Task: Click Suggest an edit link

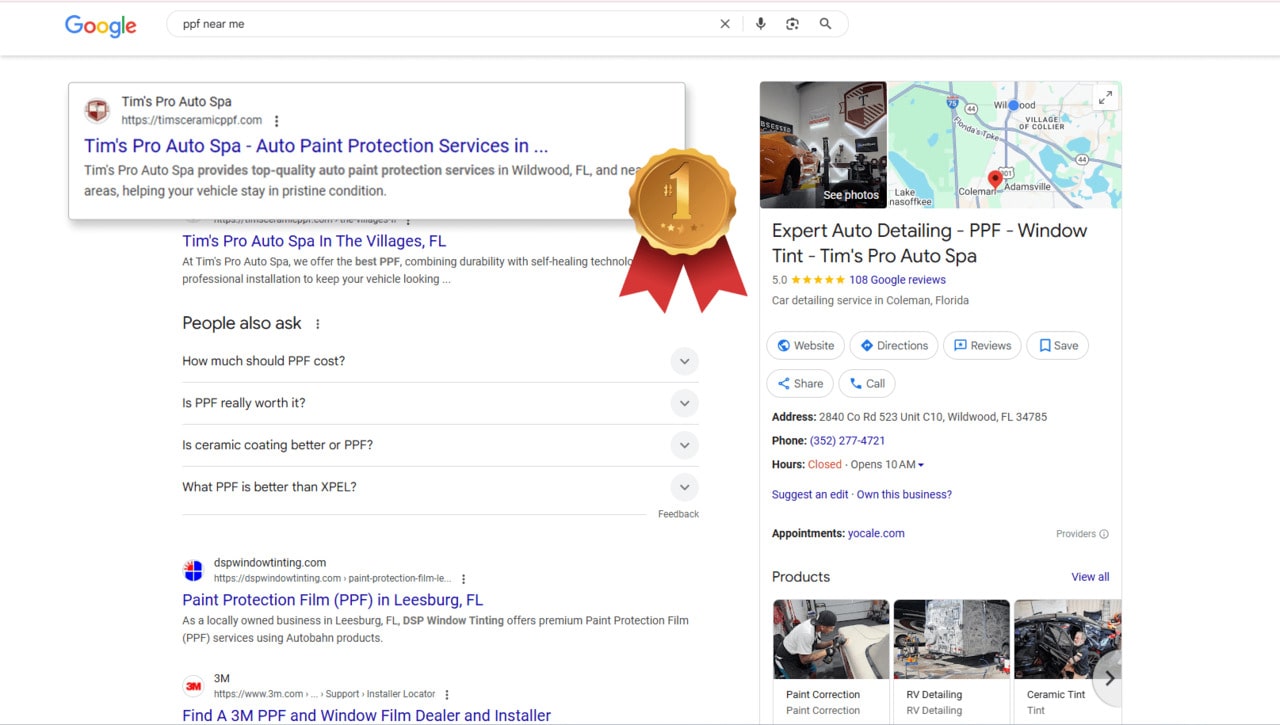Action: pos(810,495)
